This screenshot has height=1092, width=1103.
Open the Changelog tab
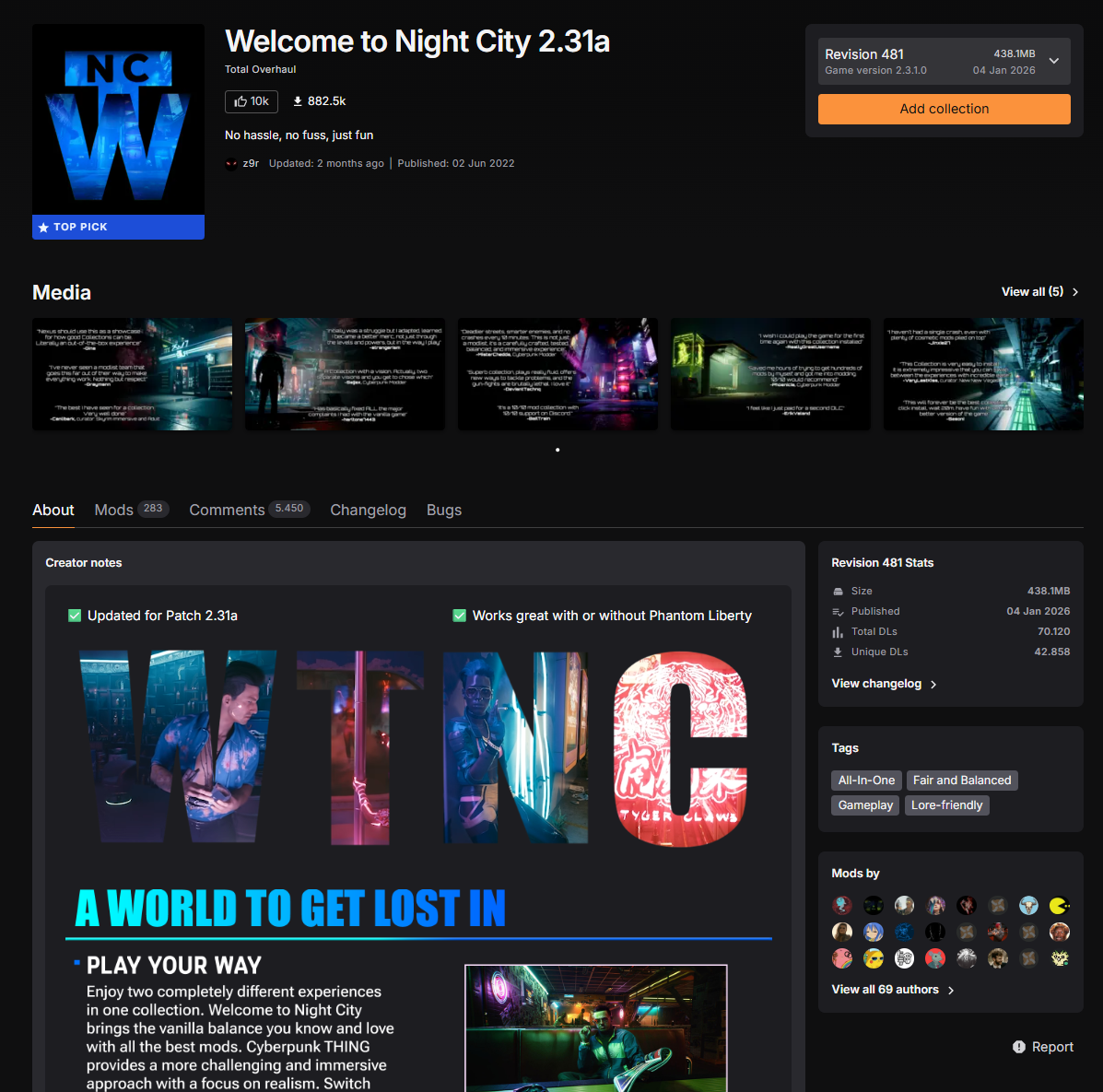368,511
